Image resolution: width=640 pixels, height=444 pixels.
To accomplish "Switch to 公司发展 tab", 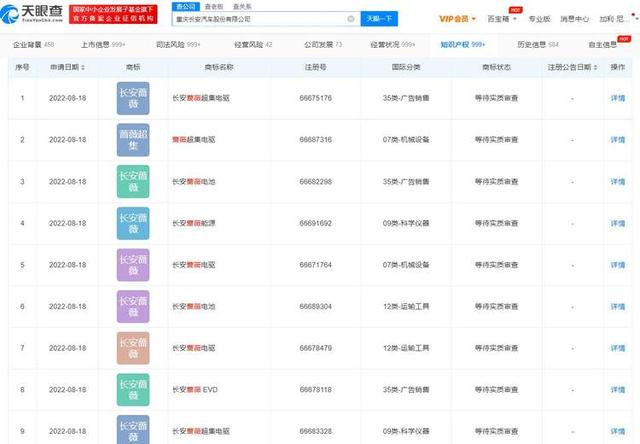I will (x=323, y=44).
